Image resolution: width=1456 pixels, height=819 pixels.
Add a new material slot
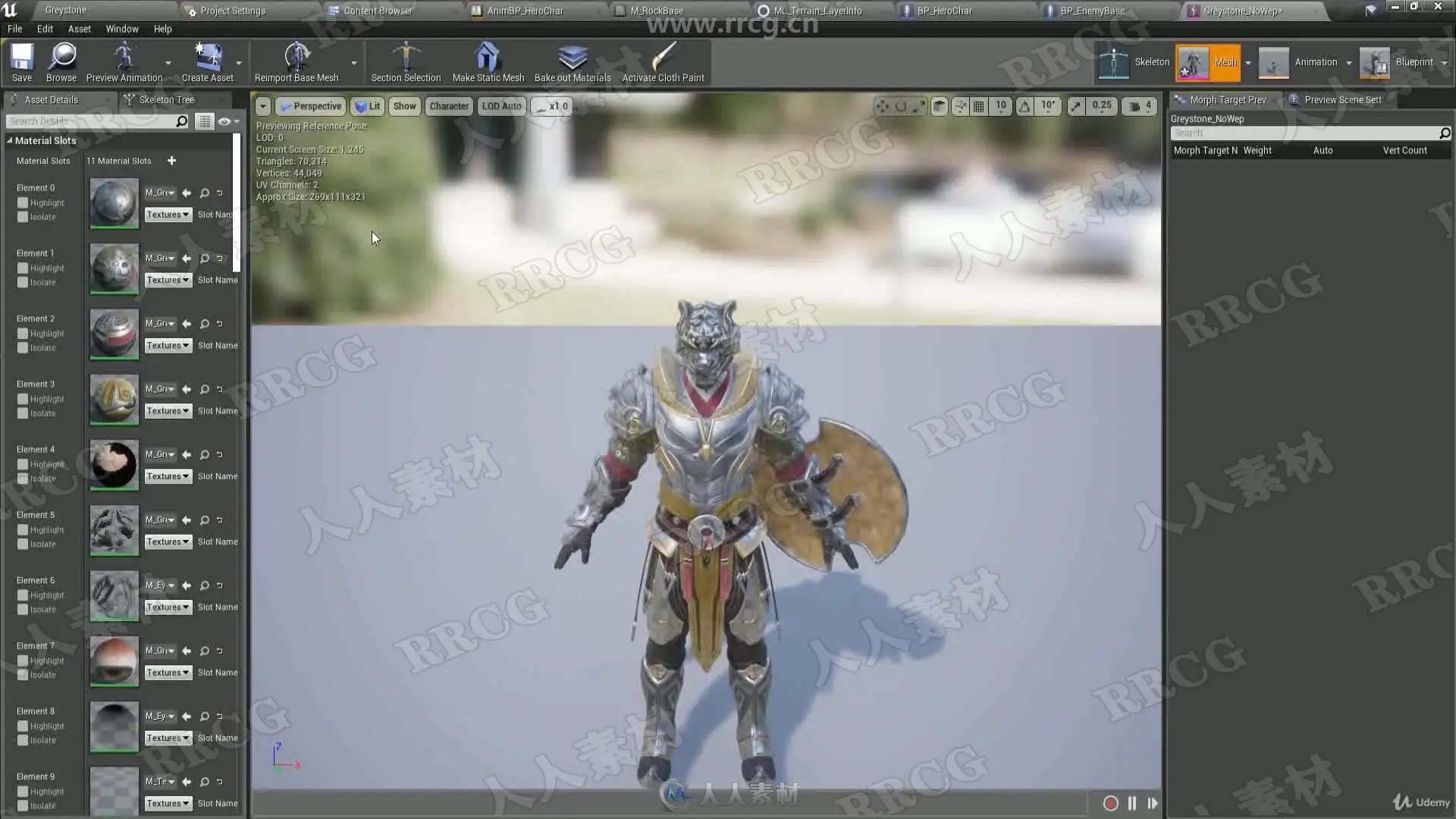(x=171, y=161)
